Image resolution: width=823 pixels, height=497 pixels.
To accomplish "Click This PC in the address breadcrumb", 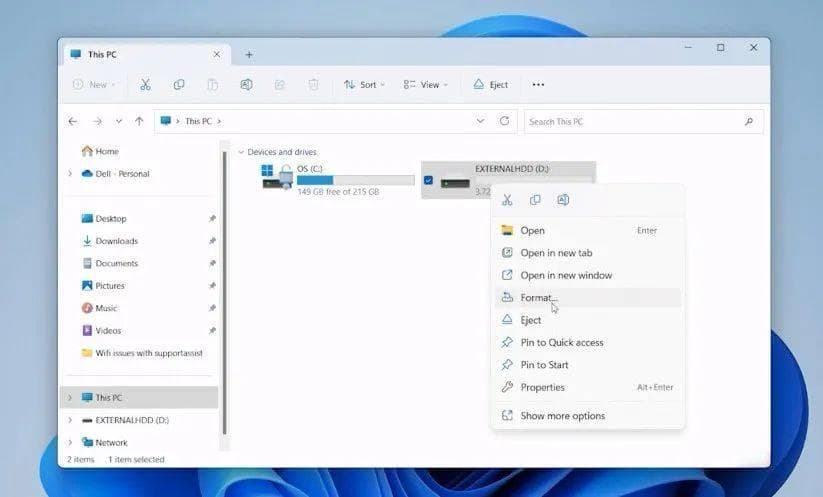I will [198, 121].
